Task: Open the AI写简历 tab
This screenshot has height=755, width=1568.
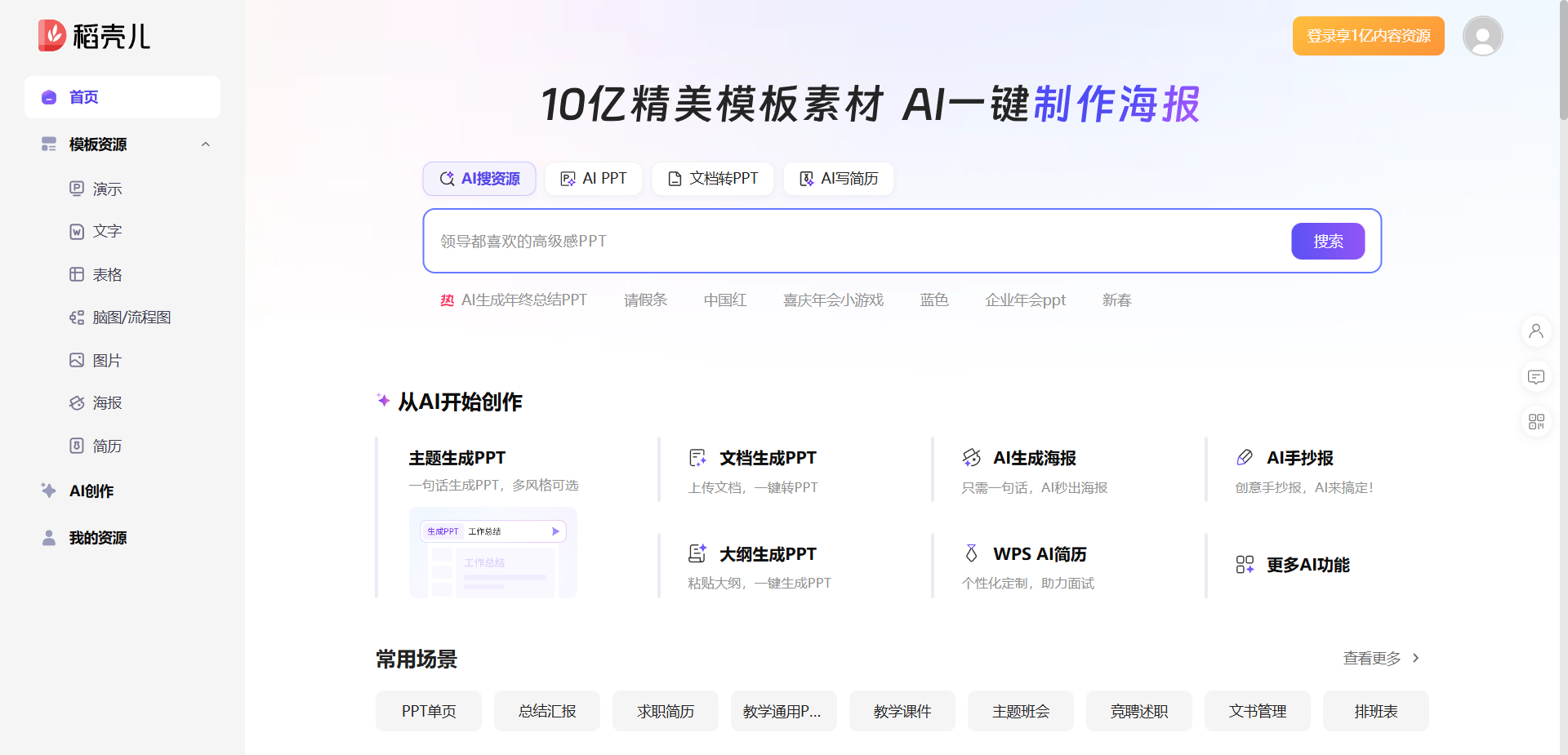Action: pos(838,178)
